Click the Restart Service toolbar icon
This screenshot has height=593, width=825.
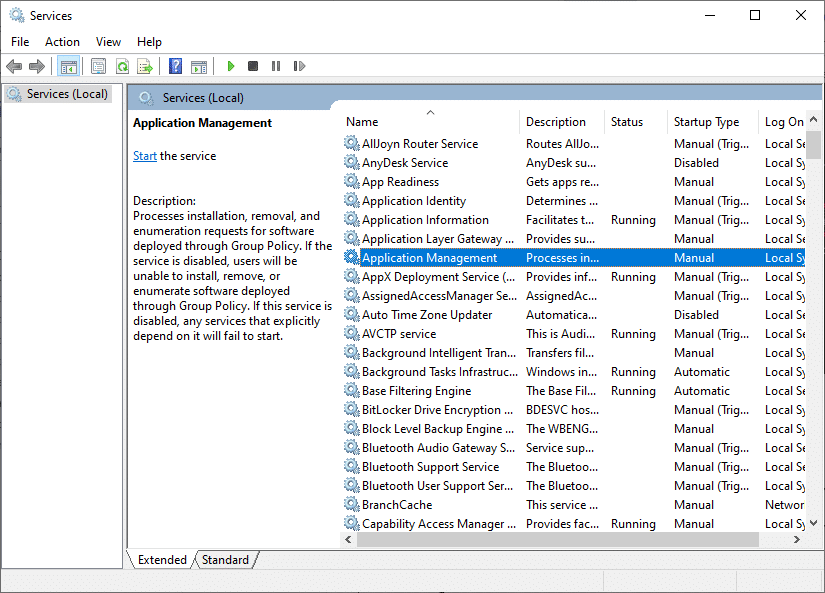click(x=299, y=67)
